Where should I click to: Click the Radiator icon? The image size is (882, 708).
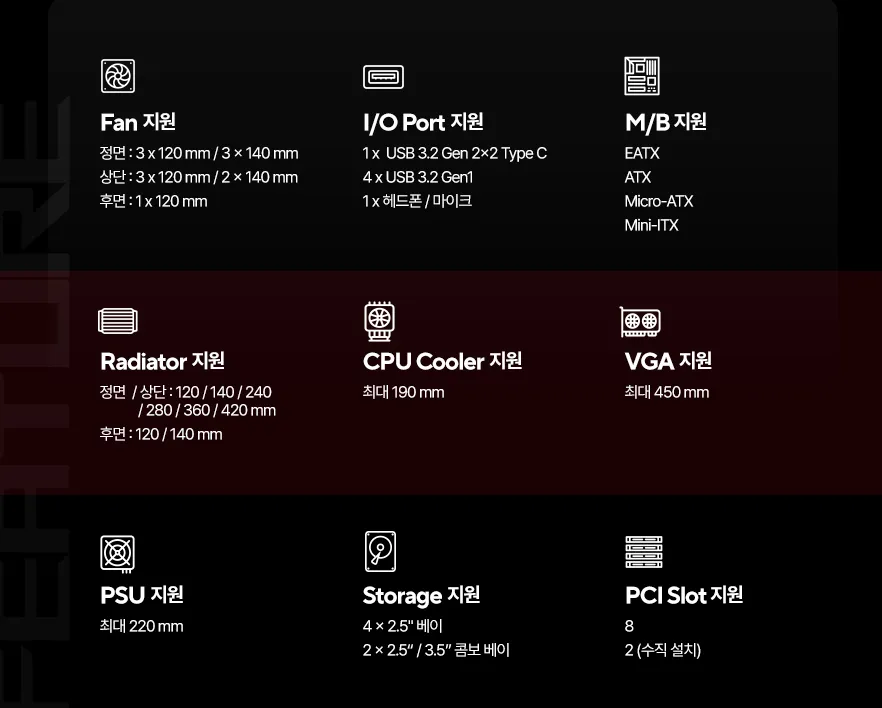(x=118, y=320)
